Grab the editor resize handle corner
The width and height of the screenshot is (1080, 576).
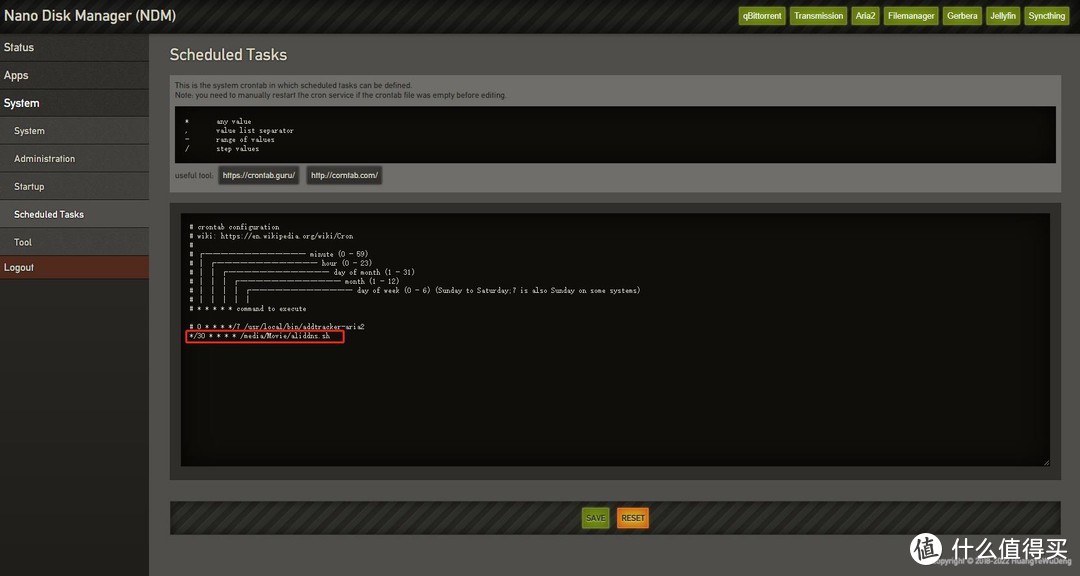coord(1046,462)
